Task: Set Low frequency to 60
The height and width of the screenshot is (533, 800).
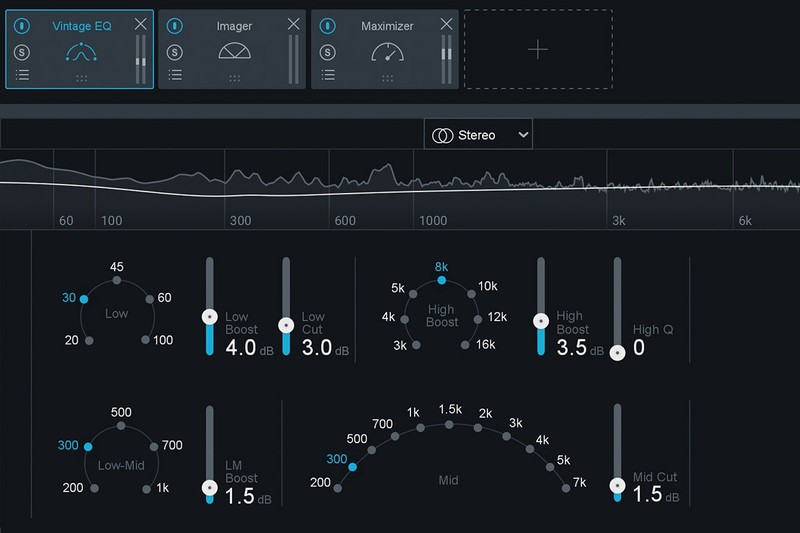Action: click(x=149, y=299)
